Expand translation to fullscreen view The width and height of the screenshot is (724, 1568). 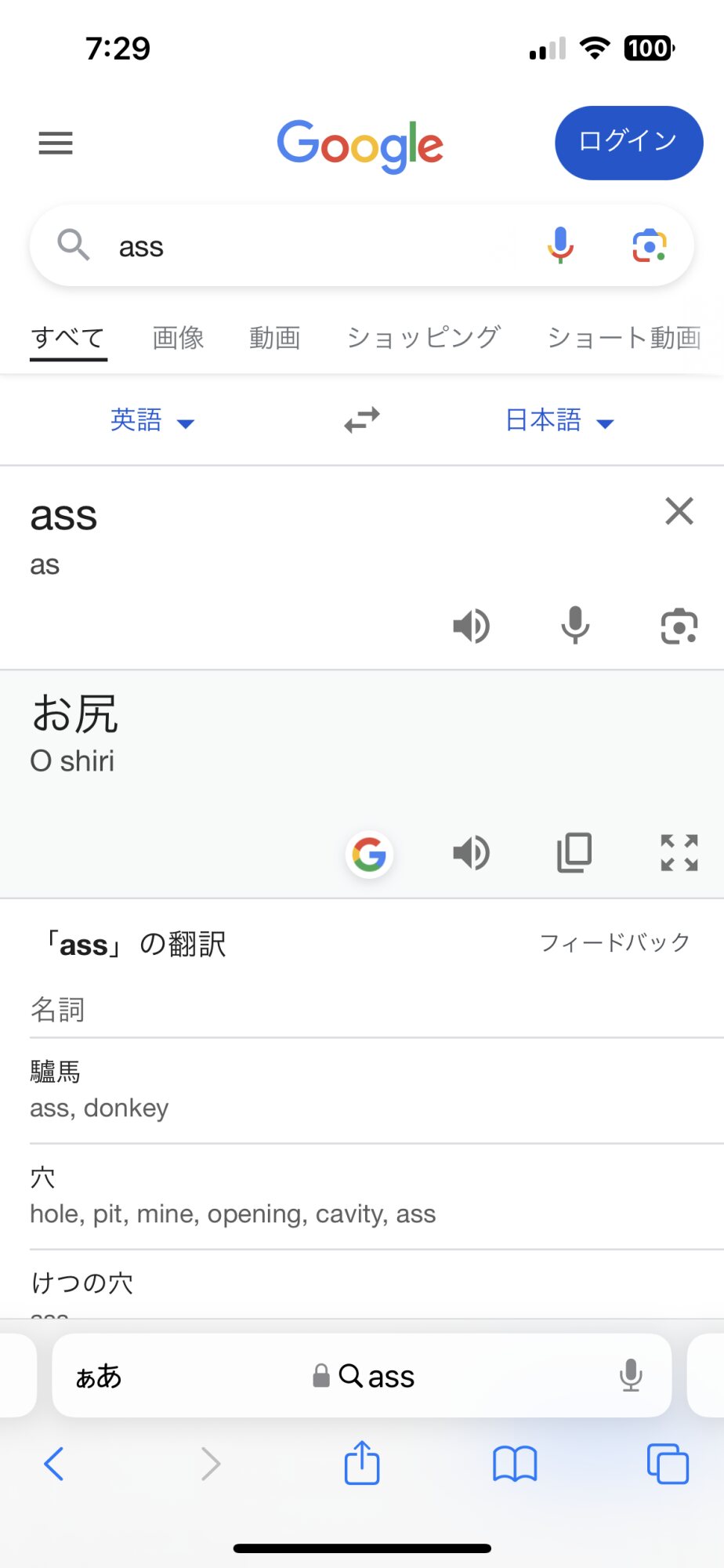pyautogui.click(x=679, y=853)
